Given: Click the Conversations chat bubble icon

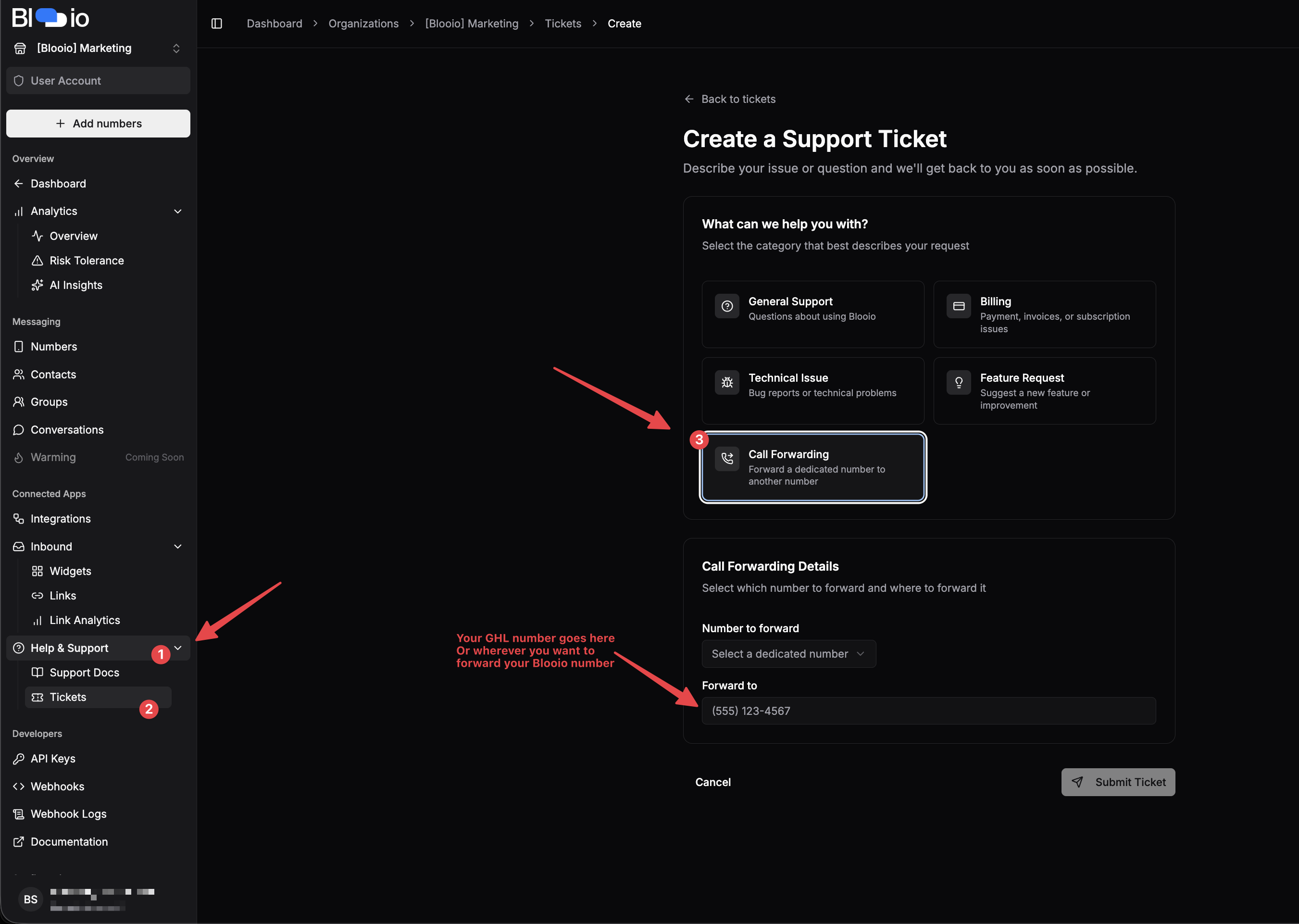Looking at the screenshot, I should [19, 430].
